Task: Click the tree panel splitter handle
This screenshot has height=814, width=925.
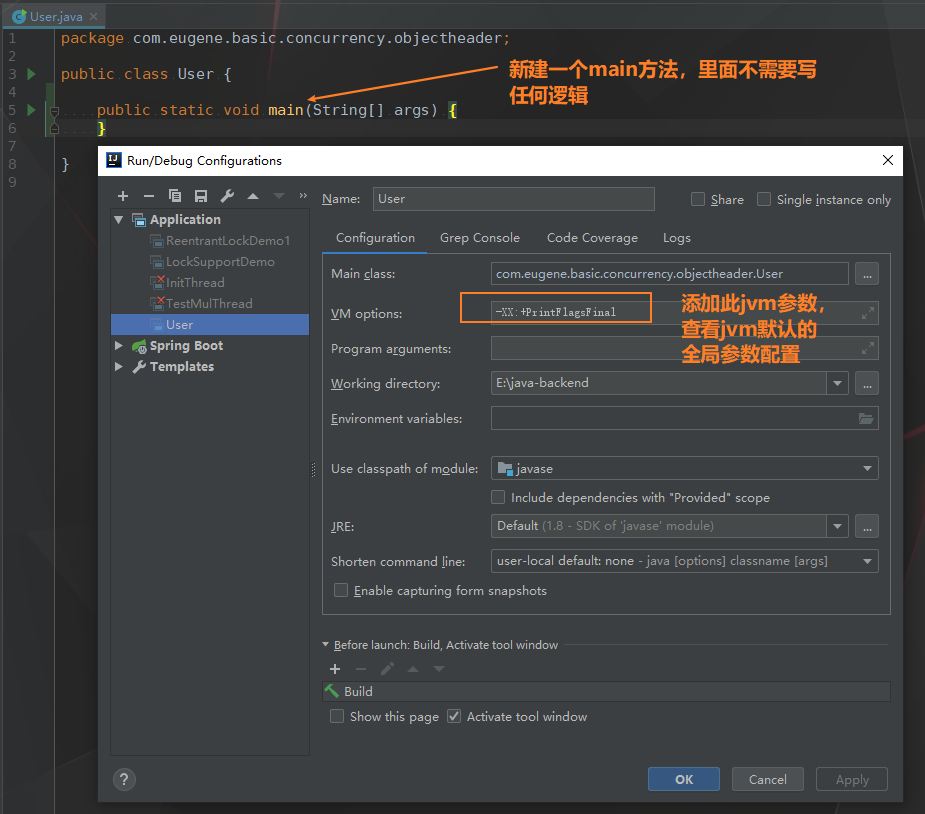Action: point(313,470)
